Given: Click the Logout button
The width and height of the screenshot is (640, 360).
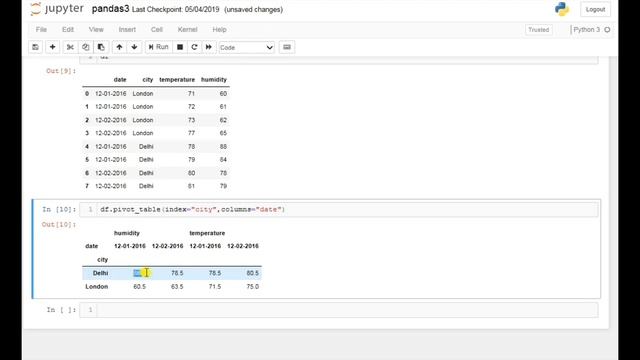Looking at the screenshot, I should (595, 9).
